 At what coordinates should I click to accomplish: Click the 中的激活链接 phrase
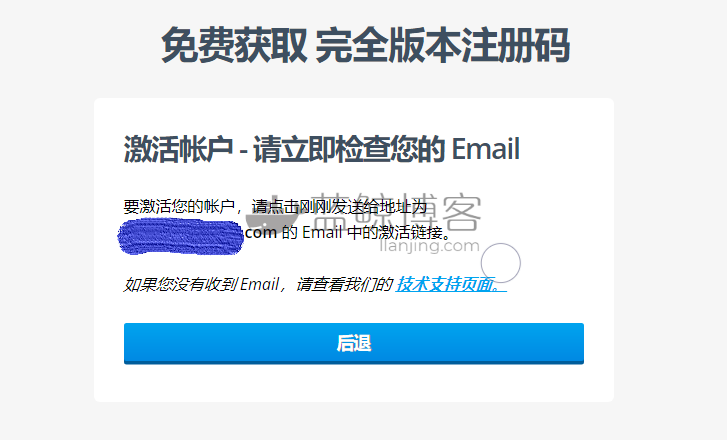395,232
